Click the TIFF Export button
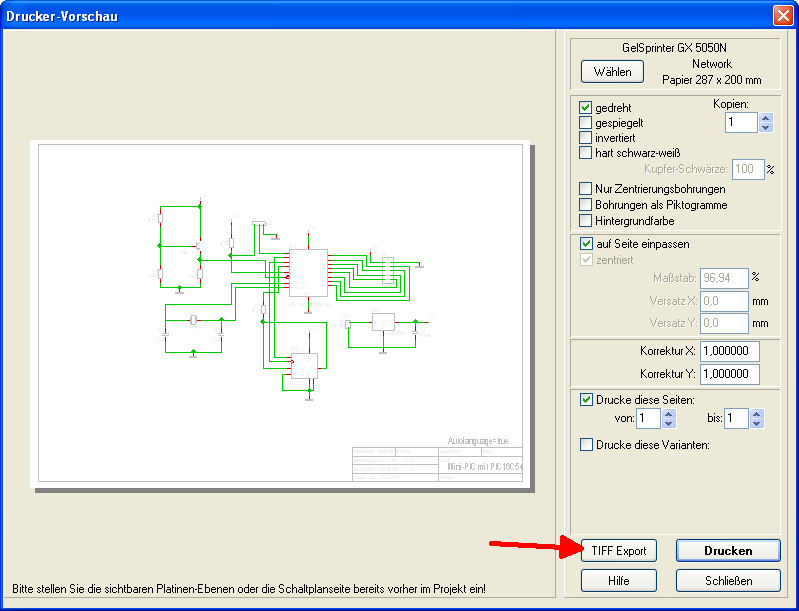799x611 pixels. click(x=618, y=550)
